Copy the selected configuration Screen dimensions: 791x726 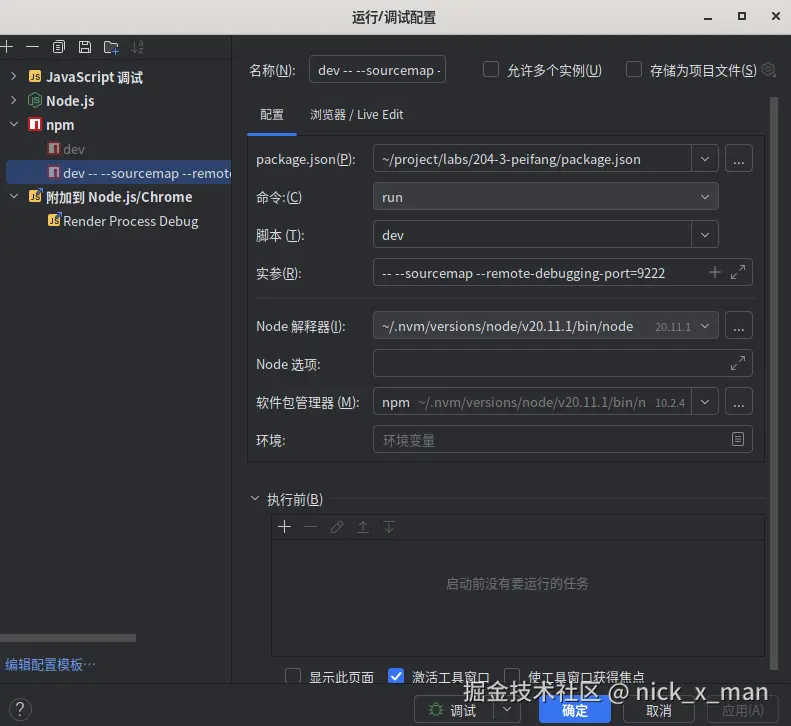(x=59, y=47)
